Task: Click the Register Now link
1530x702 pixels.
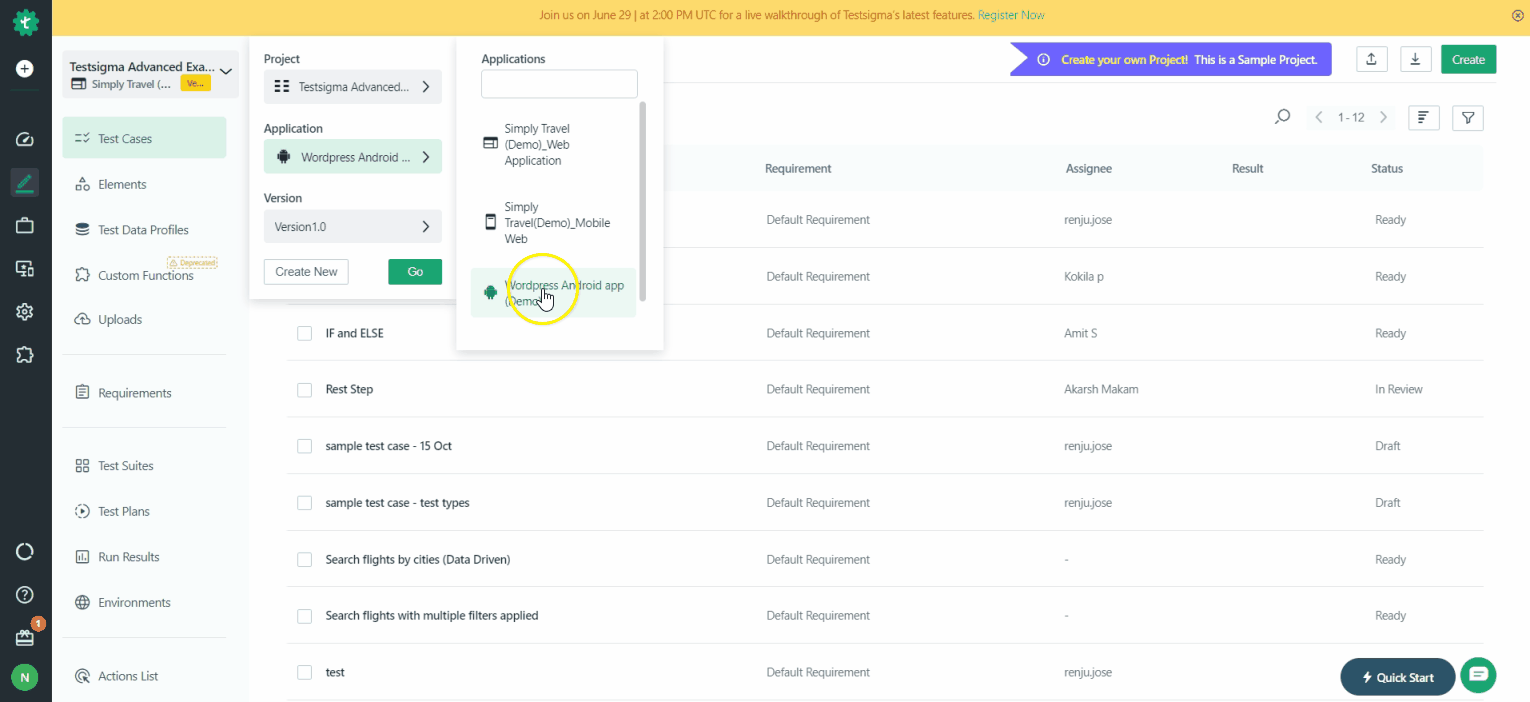Action: [x=1011, y=15]
